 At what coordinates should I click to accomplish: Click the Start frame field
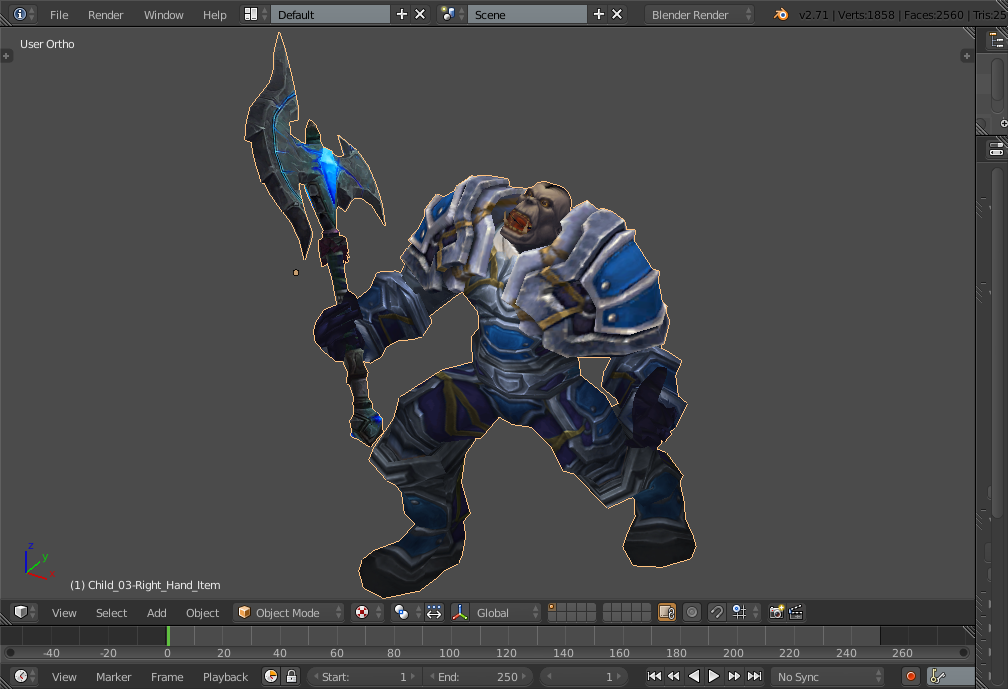(365, 676)
